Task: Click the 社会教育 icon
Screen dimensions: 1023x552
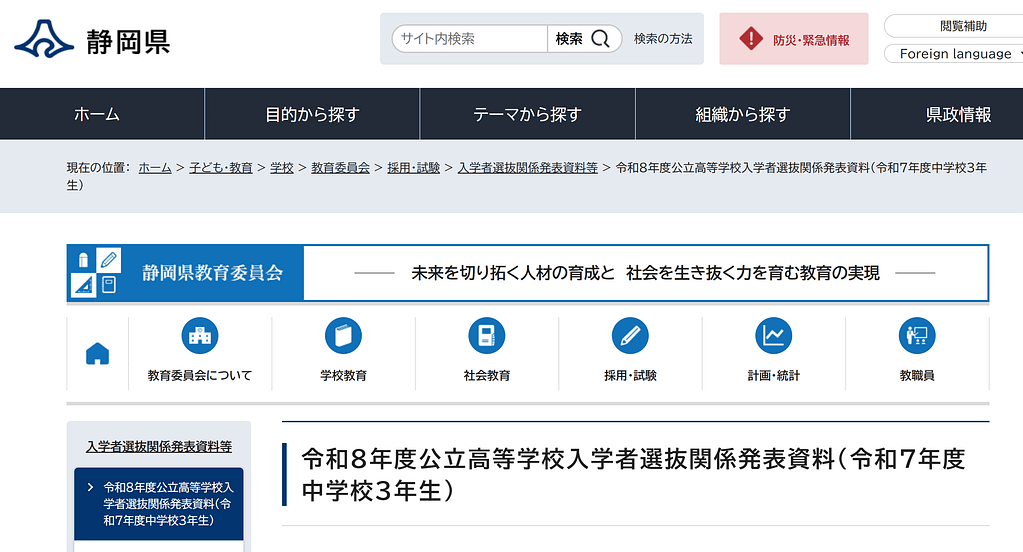Action: [487, 336]
